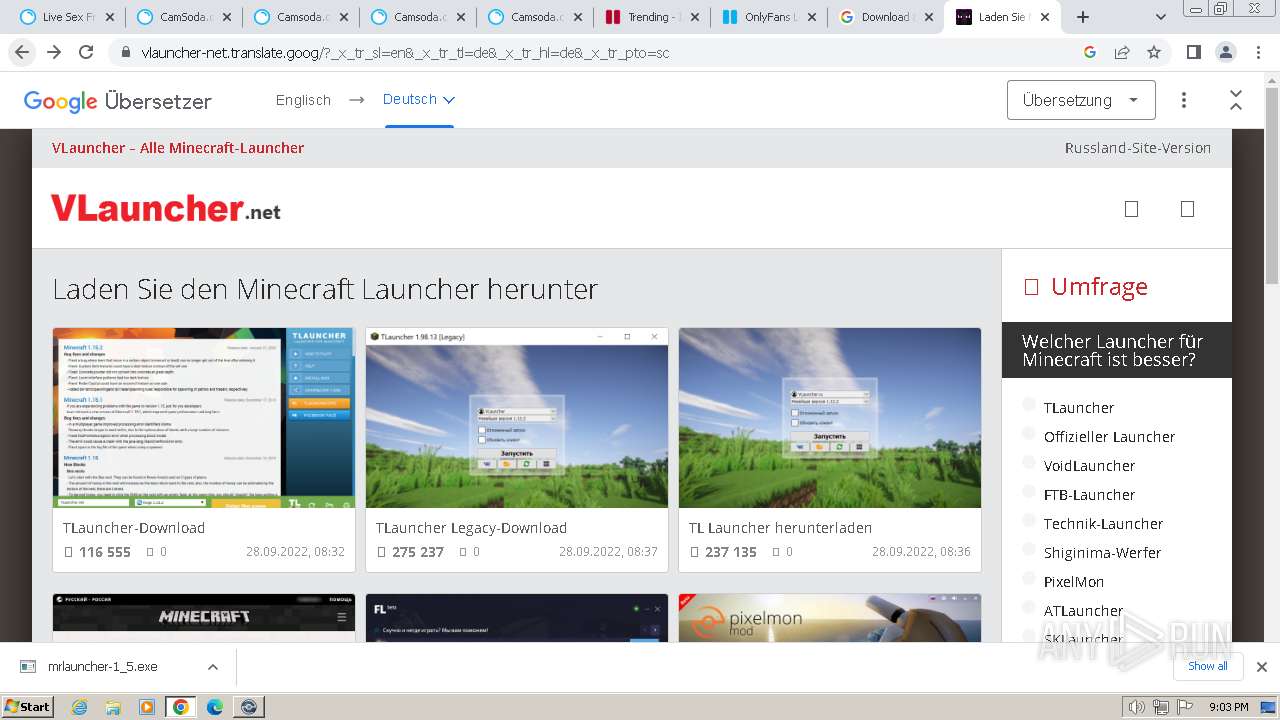The image size is (1280, 720).
Task: Reload the current page
Action: (86, 52)
